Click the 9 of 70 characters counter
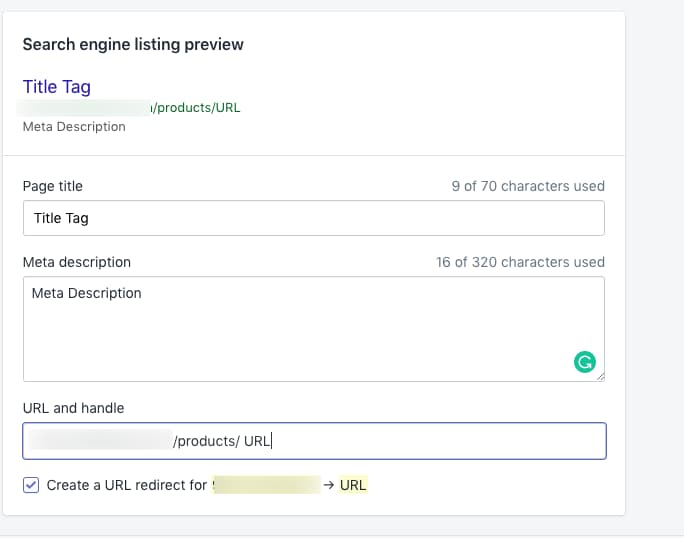 coord(528,186)
